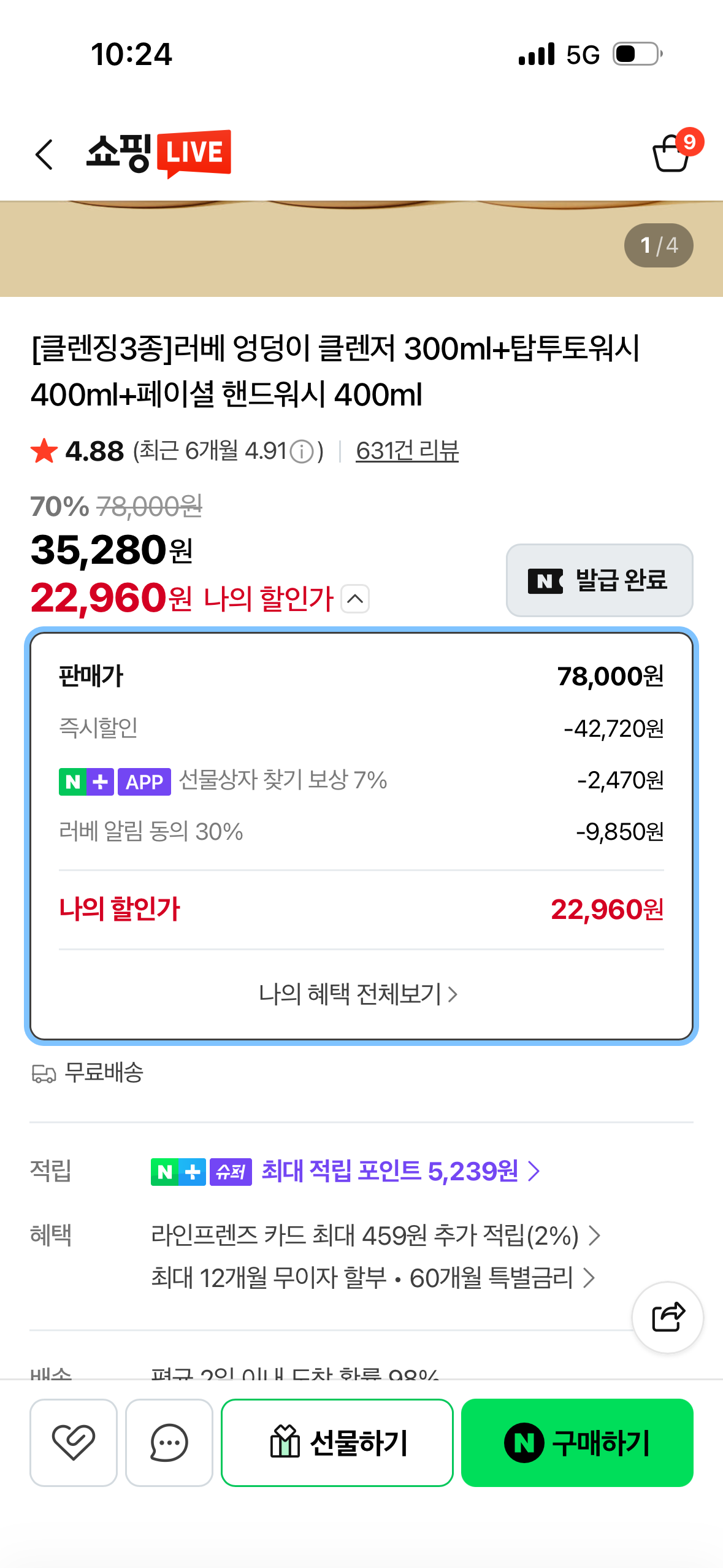Viewport: 723px width, 1568px height.
Task: Tap the 1/4 image counter indicator
Action: tap(658, 245)
